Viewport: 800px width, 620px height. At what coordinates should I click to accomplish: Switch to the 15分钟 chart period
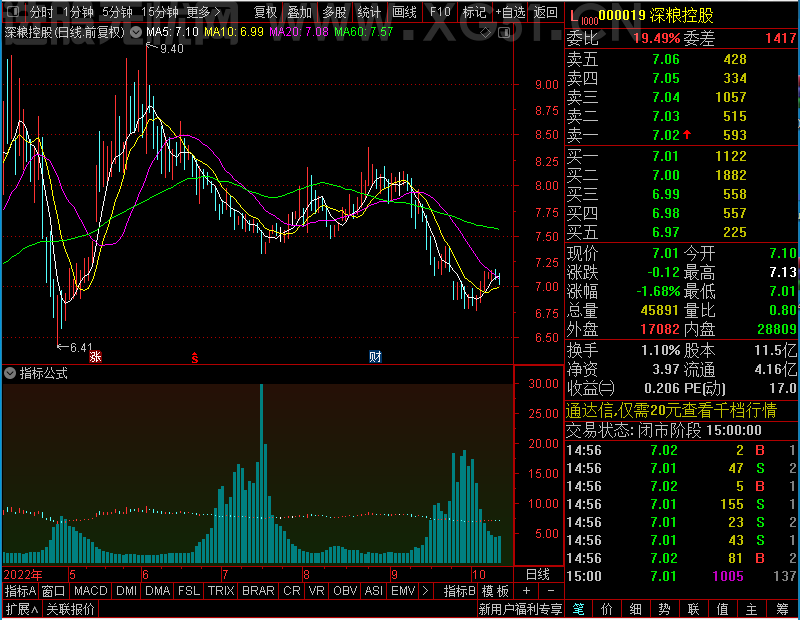(160, 12)
